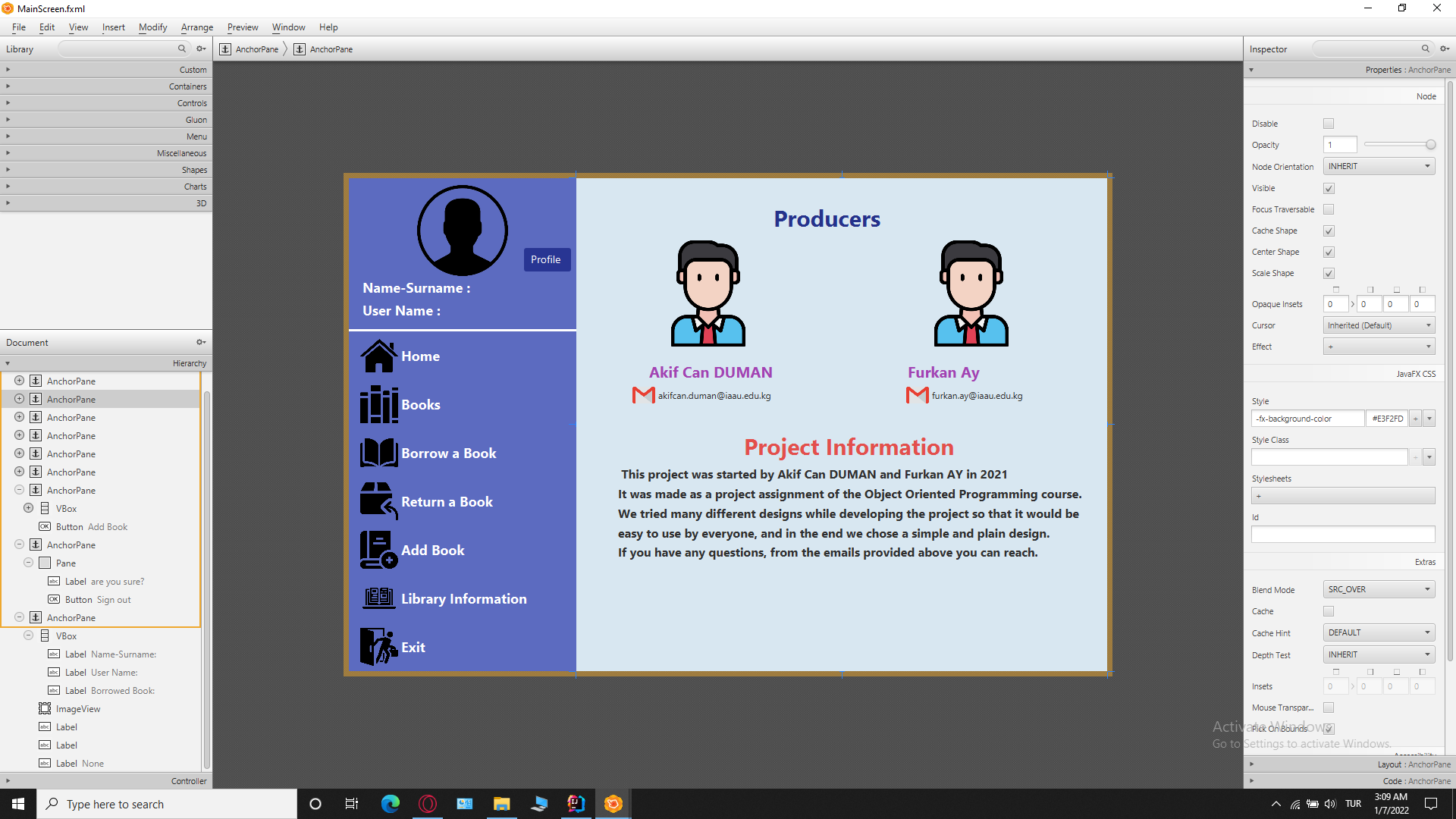1456x819 pixels.
Task: Click the Style value field #E3F2FD
Action: 1387,419
